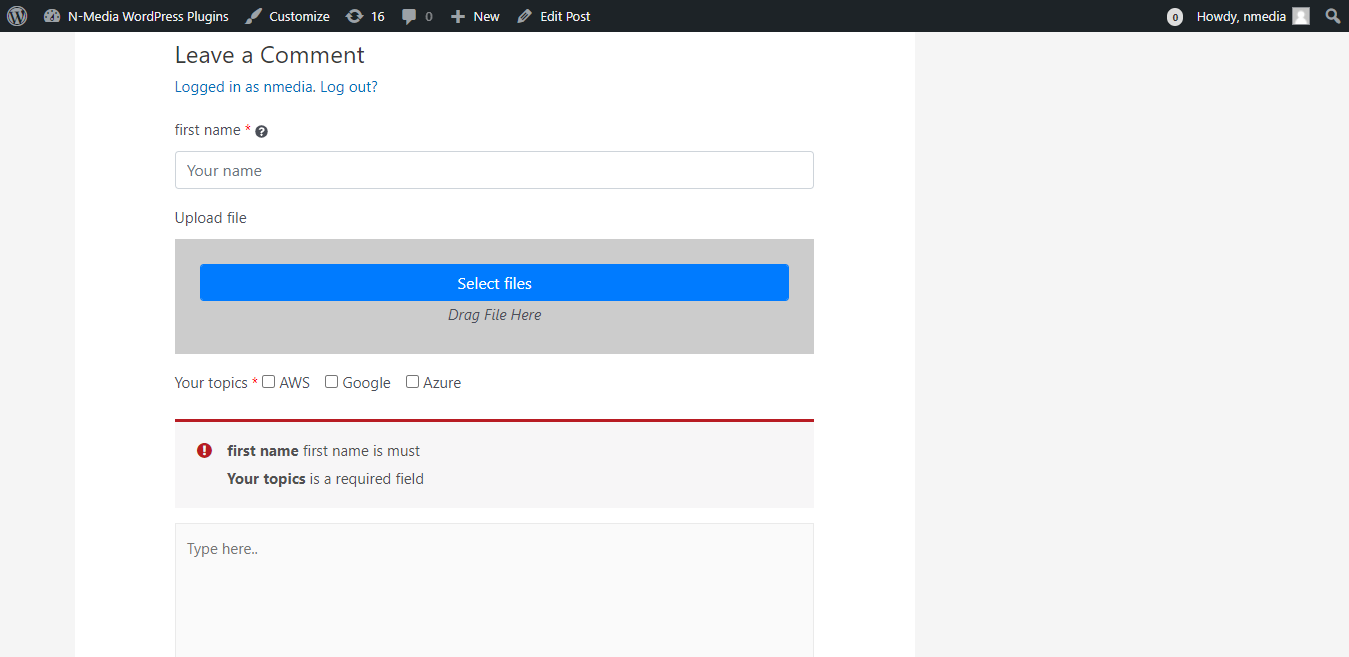Check the AWS topic checkbox
Viewport: 1349px width, 657px height.
click(268, 382)
